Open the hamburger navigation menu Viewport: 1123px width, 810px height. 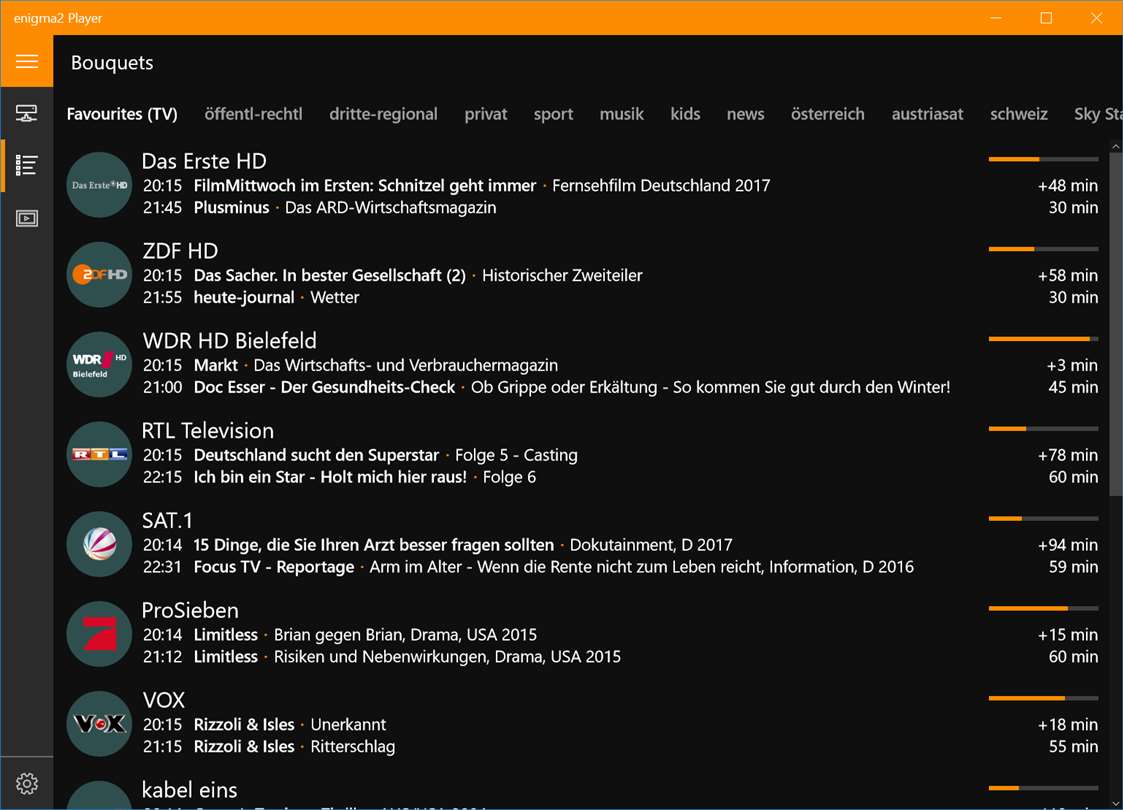pyautogui.click(x=26, y=62)
